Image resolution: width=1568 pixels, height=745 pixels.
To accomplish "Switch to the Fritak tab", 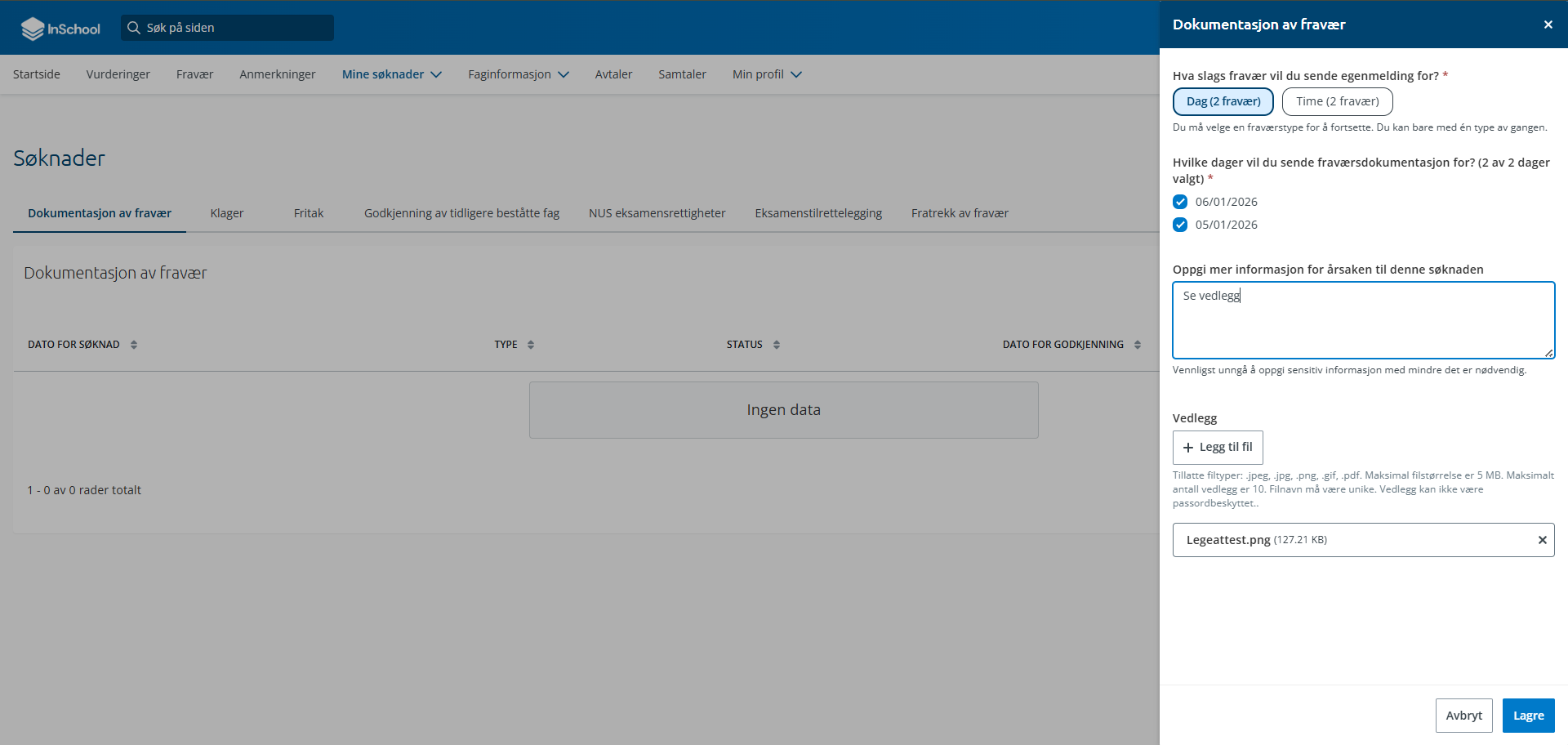I will (309, 213).
